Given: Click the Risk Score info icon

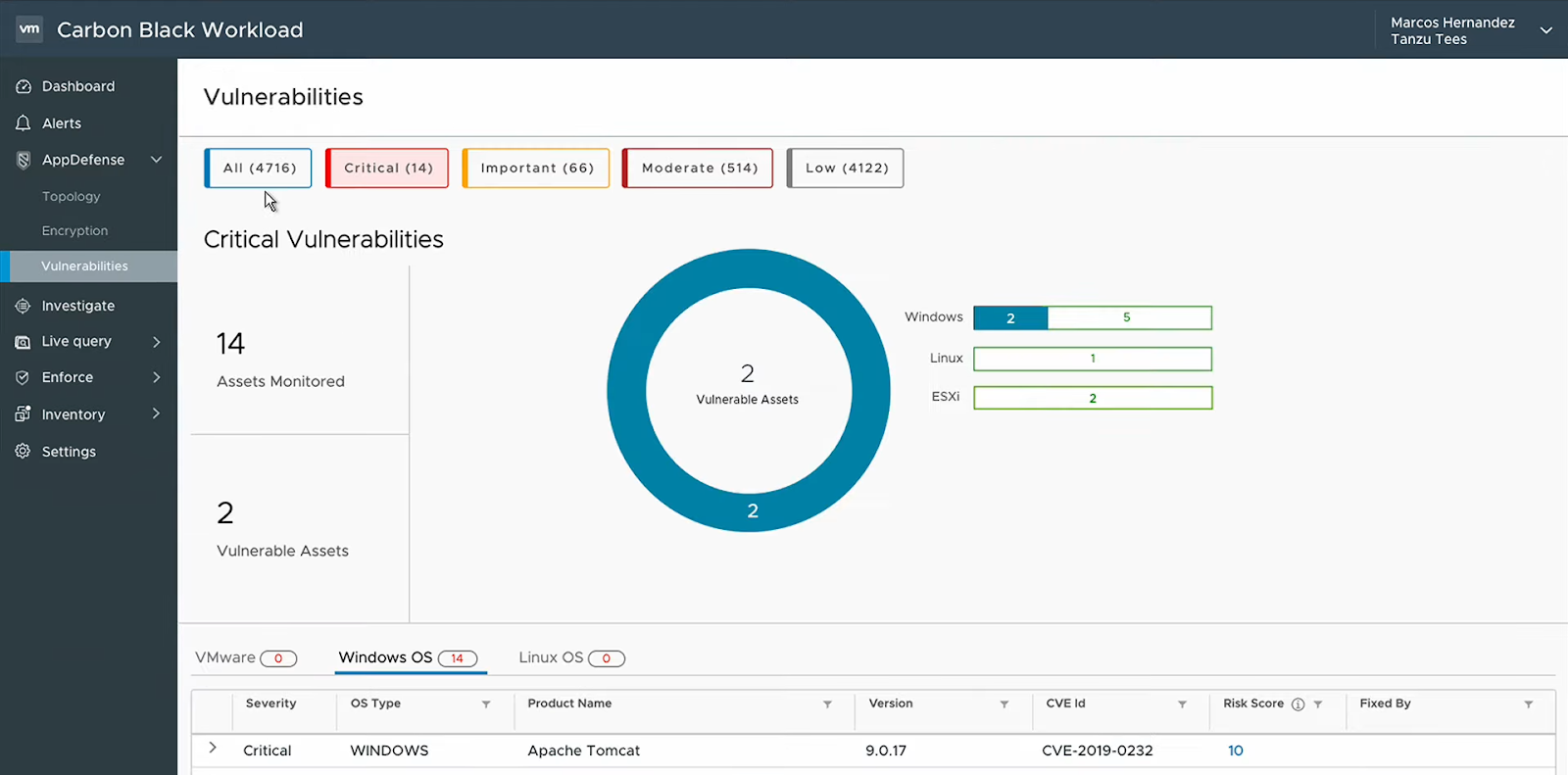Looking at the screenshot, I should (x=1298, y=704).
